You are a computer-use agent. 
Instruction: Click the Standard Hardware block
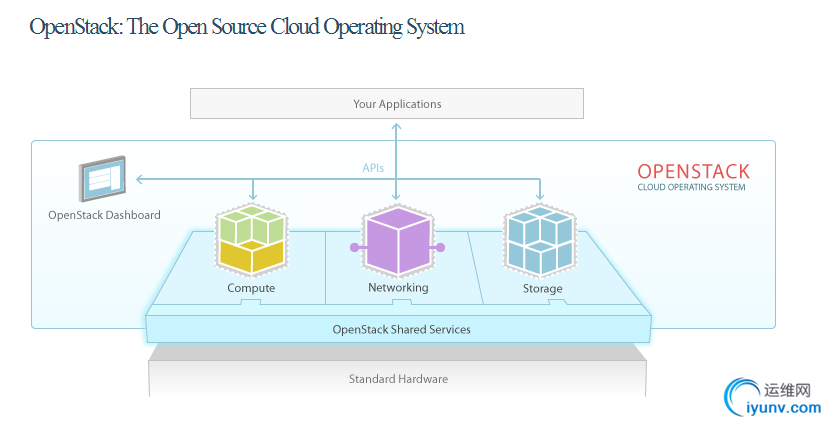tap(398, 371)
